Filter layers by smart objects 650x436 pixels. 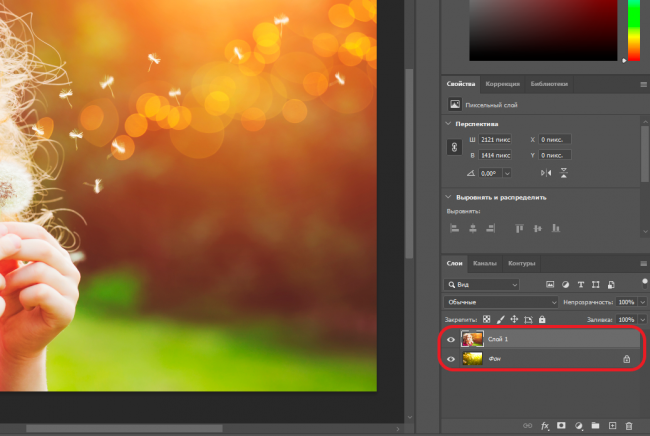[611, 284]
